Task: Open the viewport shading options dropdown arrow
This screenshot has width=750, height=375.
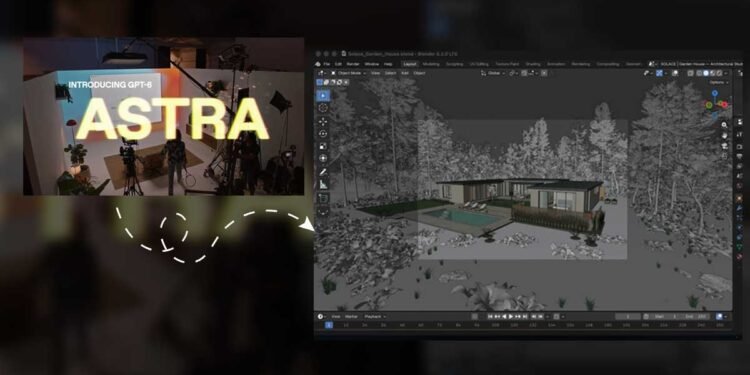Action: click(x=726, y=73)
